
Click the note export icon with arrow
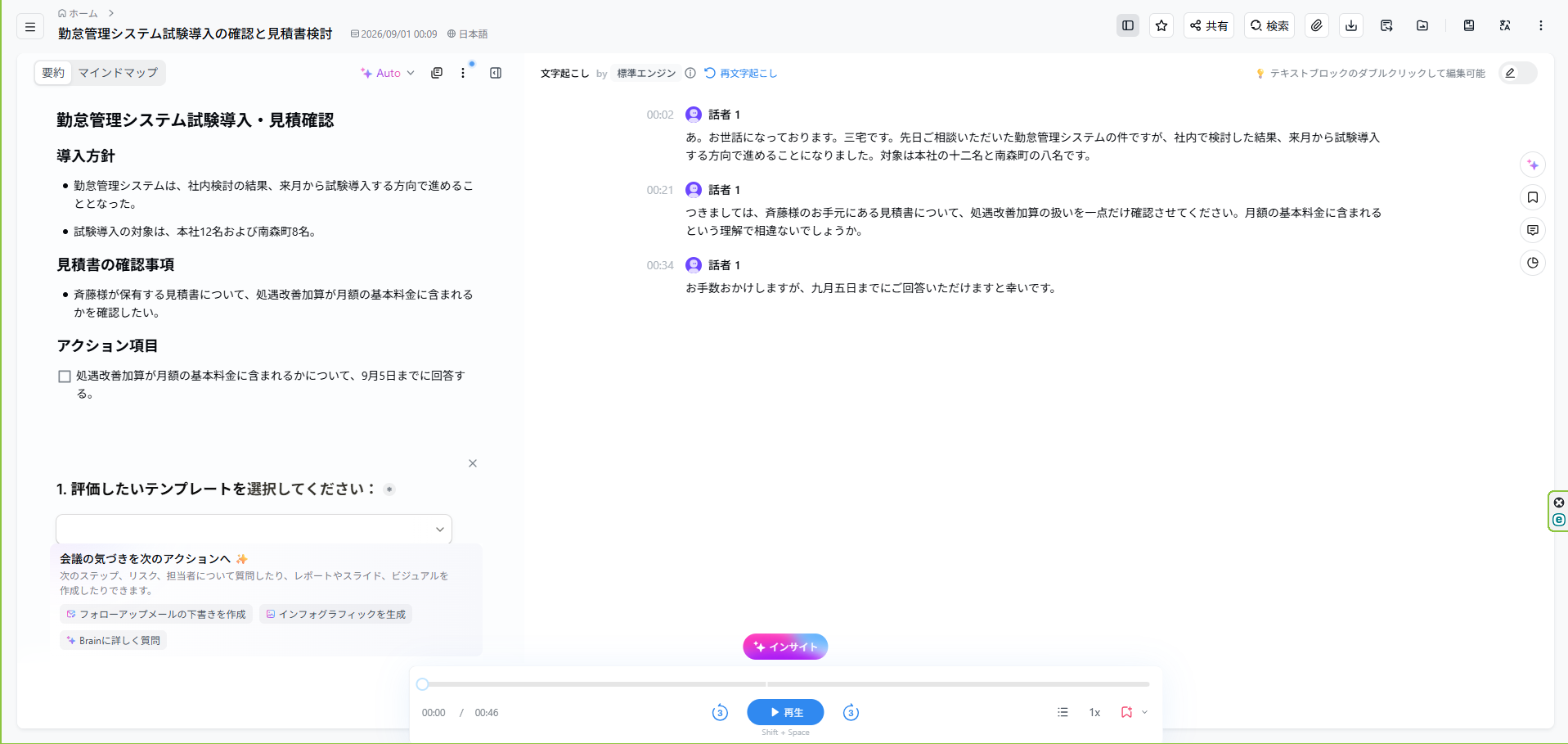(1386, 25)
